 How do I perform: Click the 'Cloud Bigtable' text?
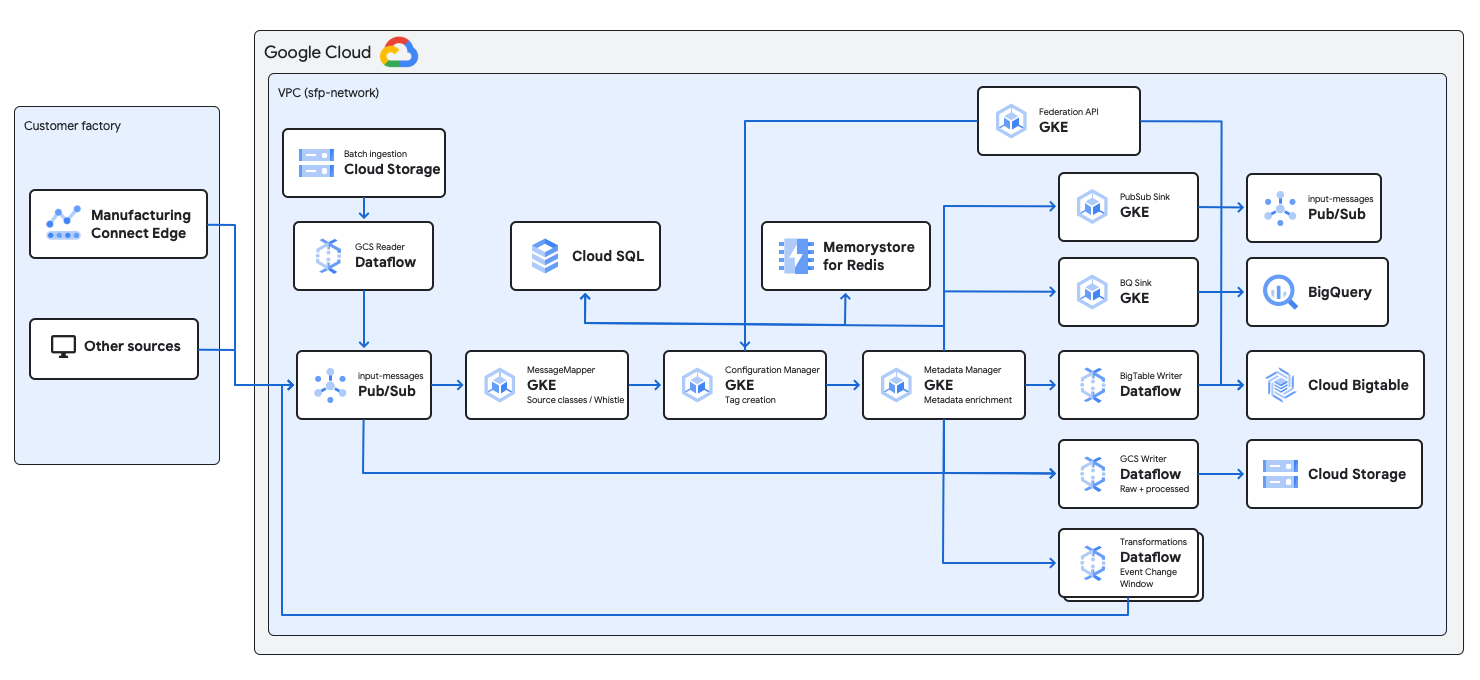coord(1358,385)
